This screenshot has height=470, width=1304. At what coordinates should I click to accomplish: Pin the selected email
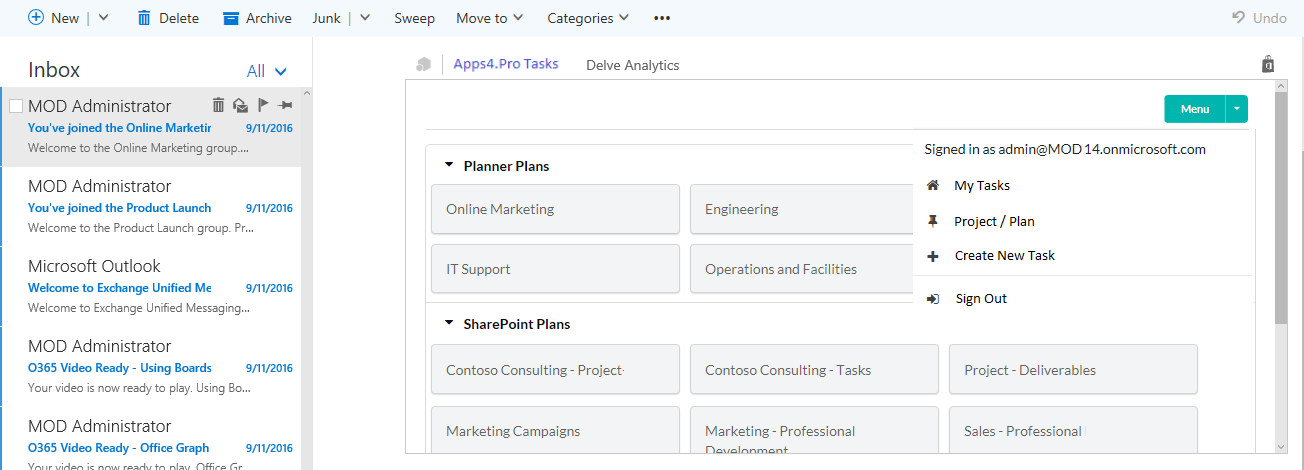[x=285, y=105]
